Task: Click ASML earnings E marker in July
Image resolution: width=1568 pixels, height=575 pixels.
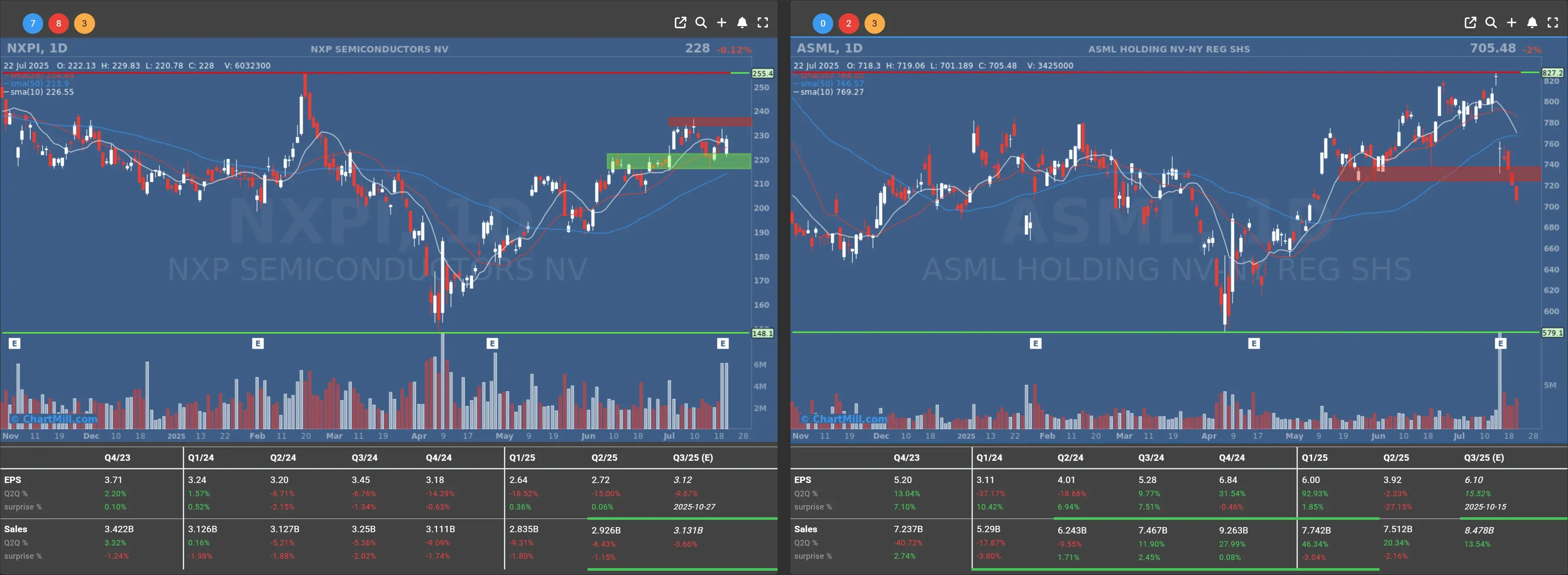Action: pos(1500,344)
